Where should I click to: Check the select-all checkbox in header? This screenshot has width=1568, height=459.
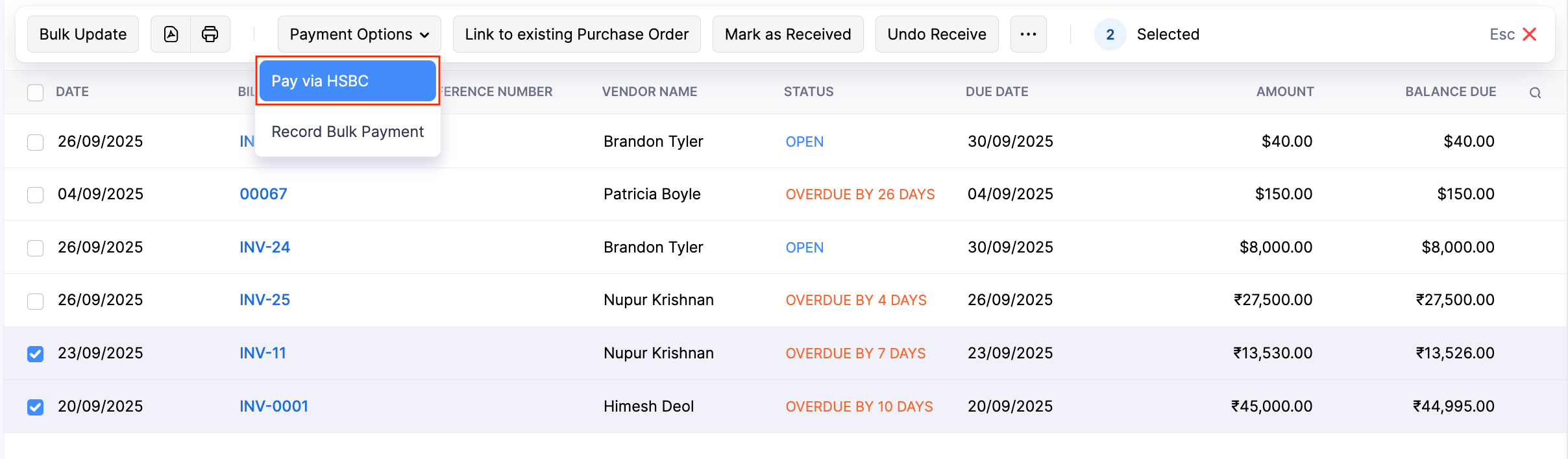[x=36, y=93]
